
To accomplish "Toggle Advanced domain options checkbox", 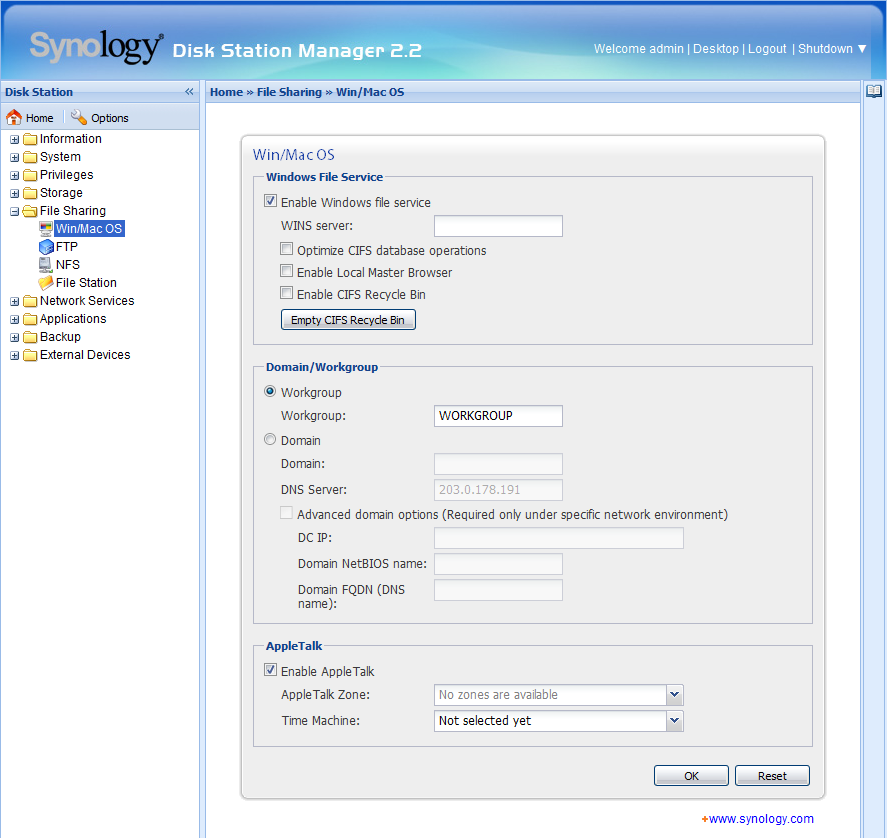I will (287, 513).
